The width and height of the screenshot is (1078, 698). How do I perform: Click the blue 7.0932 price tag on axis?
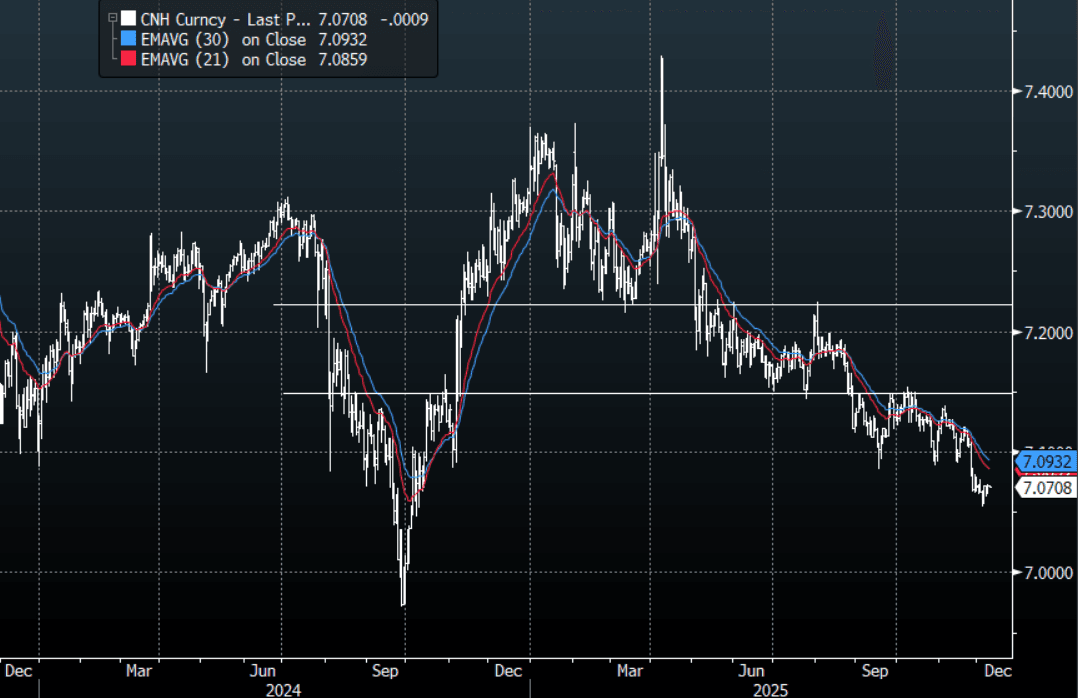coord(1046,462)
